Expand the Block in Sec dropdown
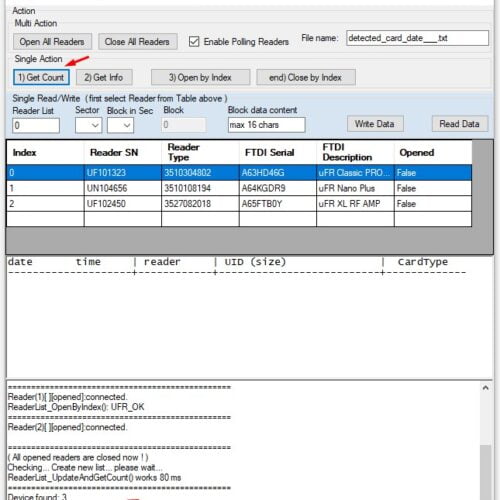This screenshot has width=500, height=500. point(120,125)
